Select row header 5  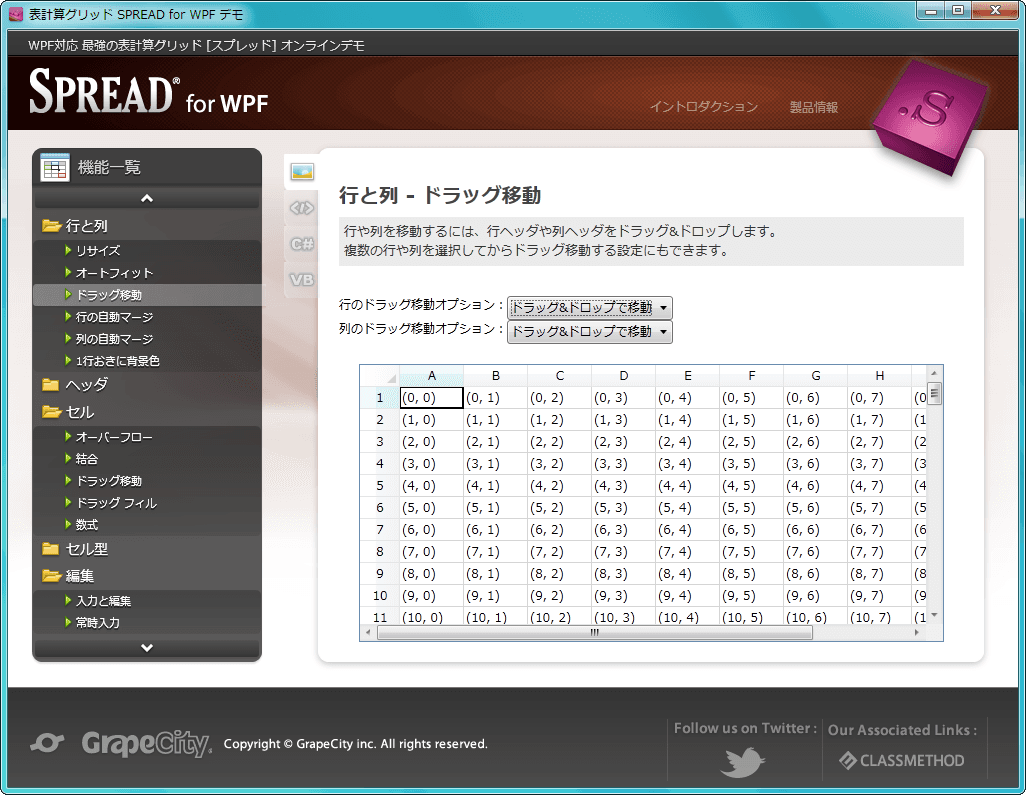pyautogui.click(x=380, y=486)
